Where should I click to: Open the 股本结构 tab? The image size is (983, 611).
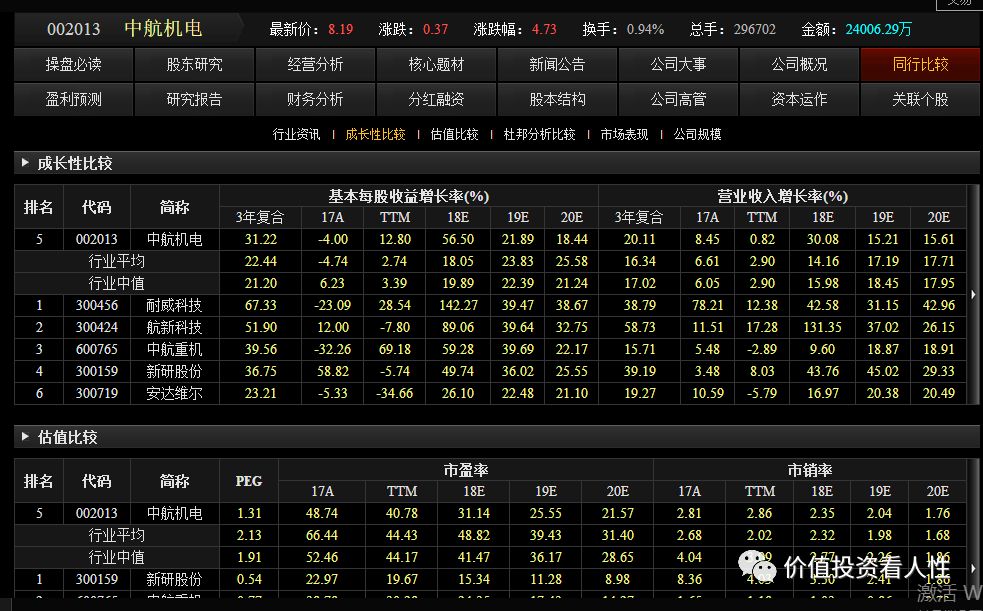(557, 100)
